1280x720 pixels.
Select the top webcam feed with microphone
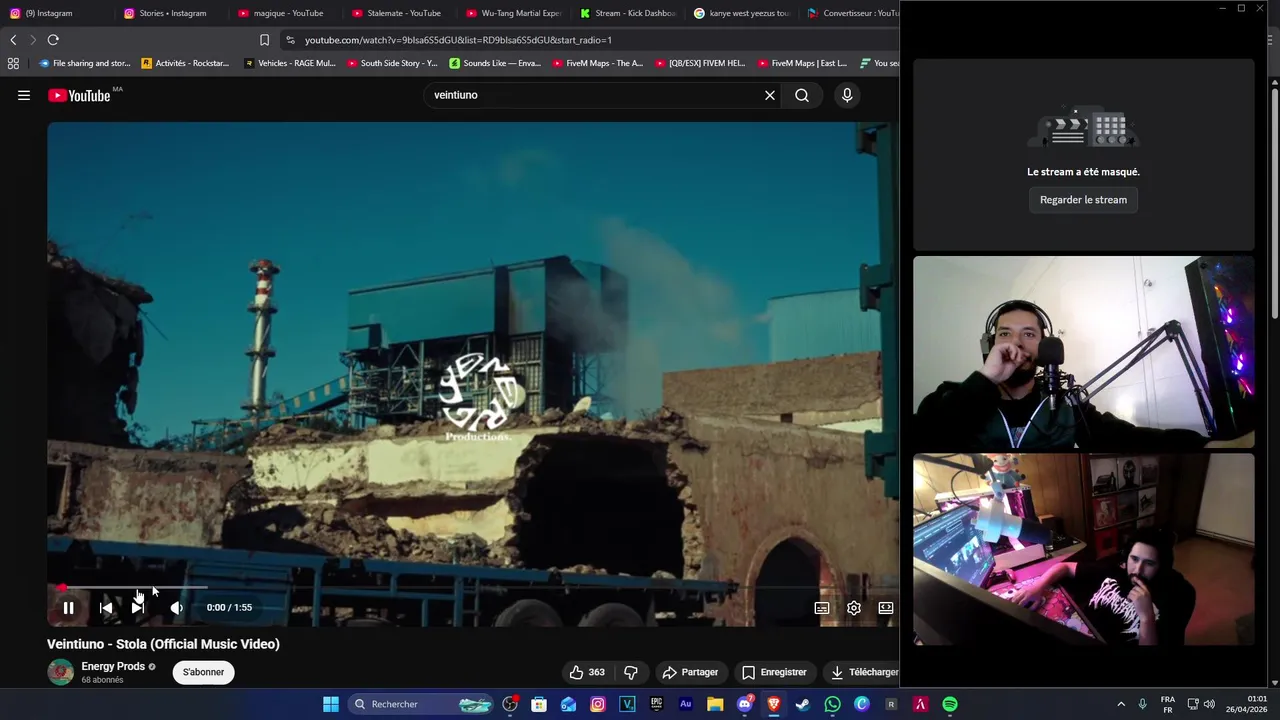[1083, 352]
